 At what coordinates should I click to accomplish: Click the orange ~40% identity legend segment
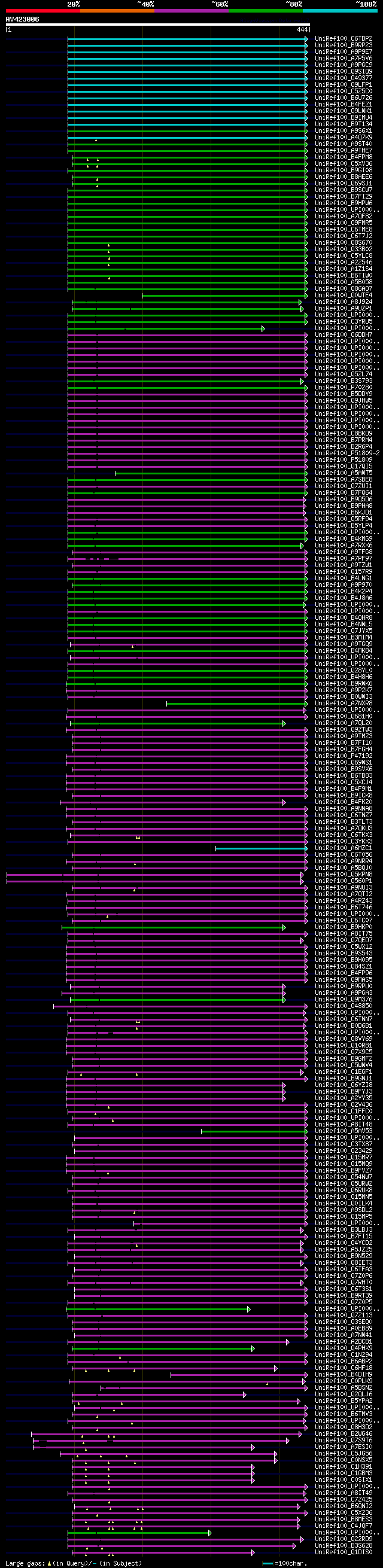117,11
